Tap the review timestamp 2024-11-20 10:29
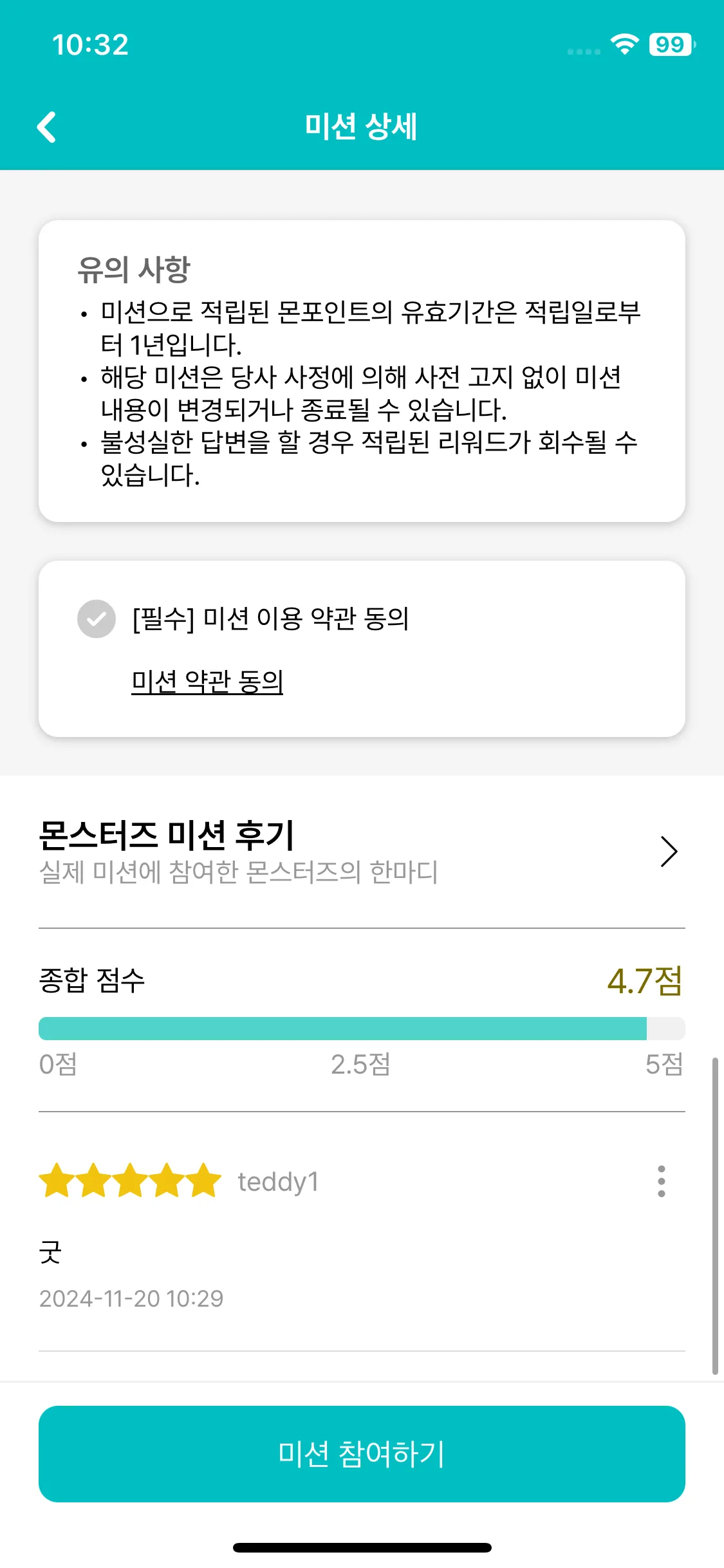This screenshot has height=1568, width=724. 131,1298
